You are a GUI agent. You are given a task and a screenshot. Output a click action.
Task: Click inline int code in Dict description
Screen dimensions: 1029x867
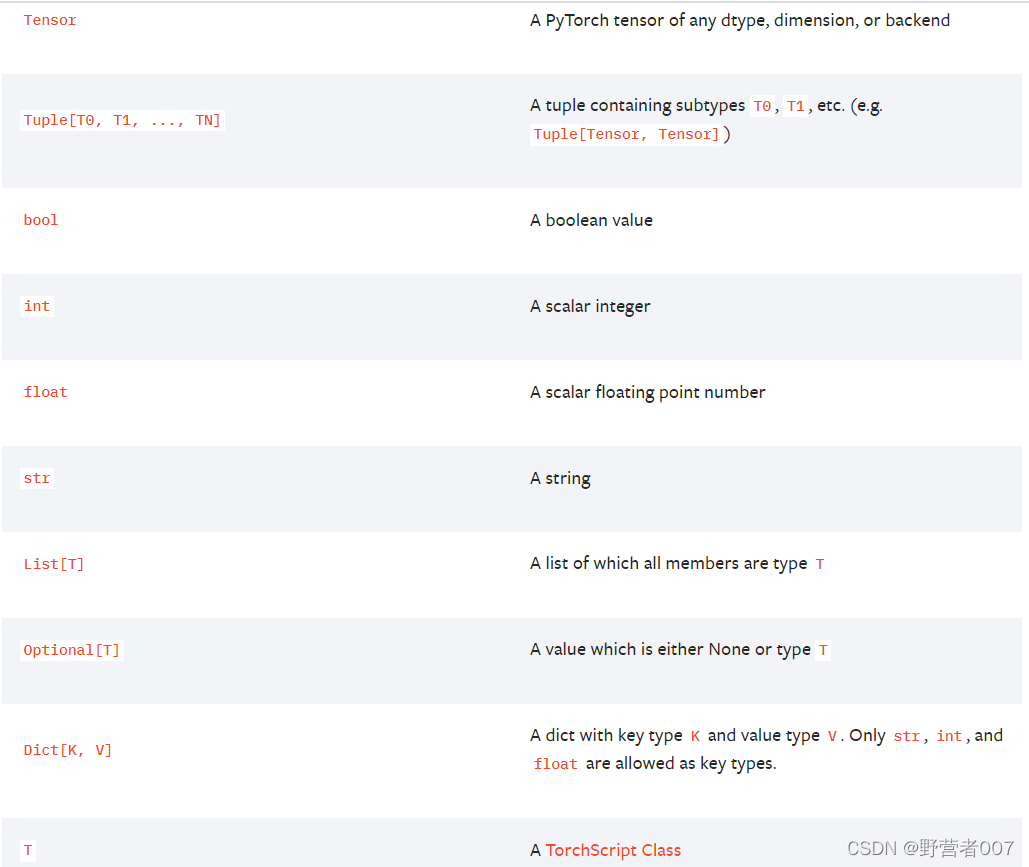tap(949, 736)
